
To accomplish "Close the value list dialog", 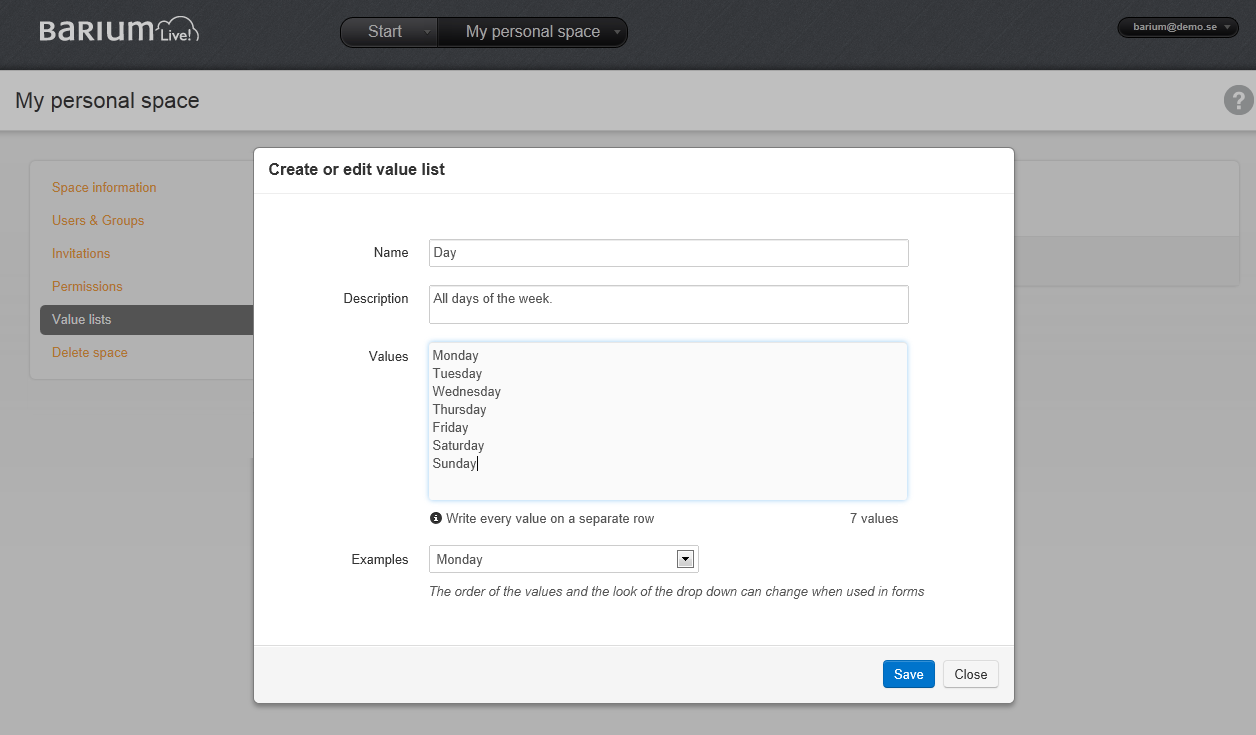I will (970, 674).
